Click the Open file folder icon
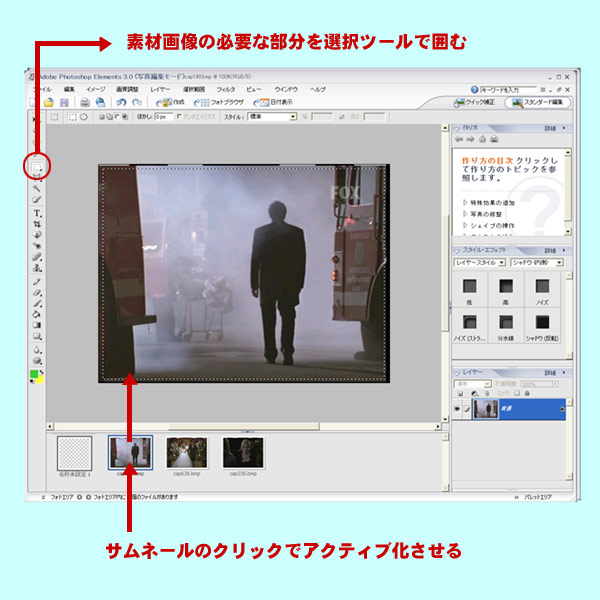Screen dimensions: 600x600 [x=49, y=103]
